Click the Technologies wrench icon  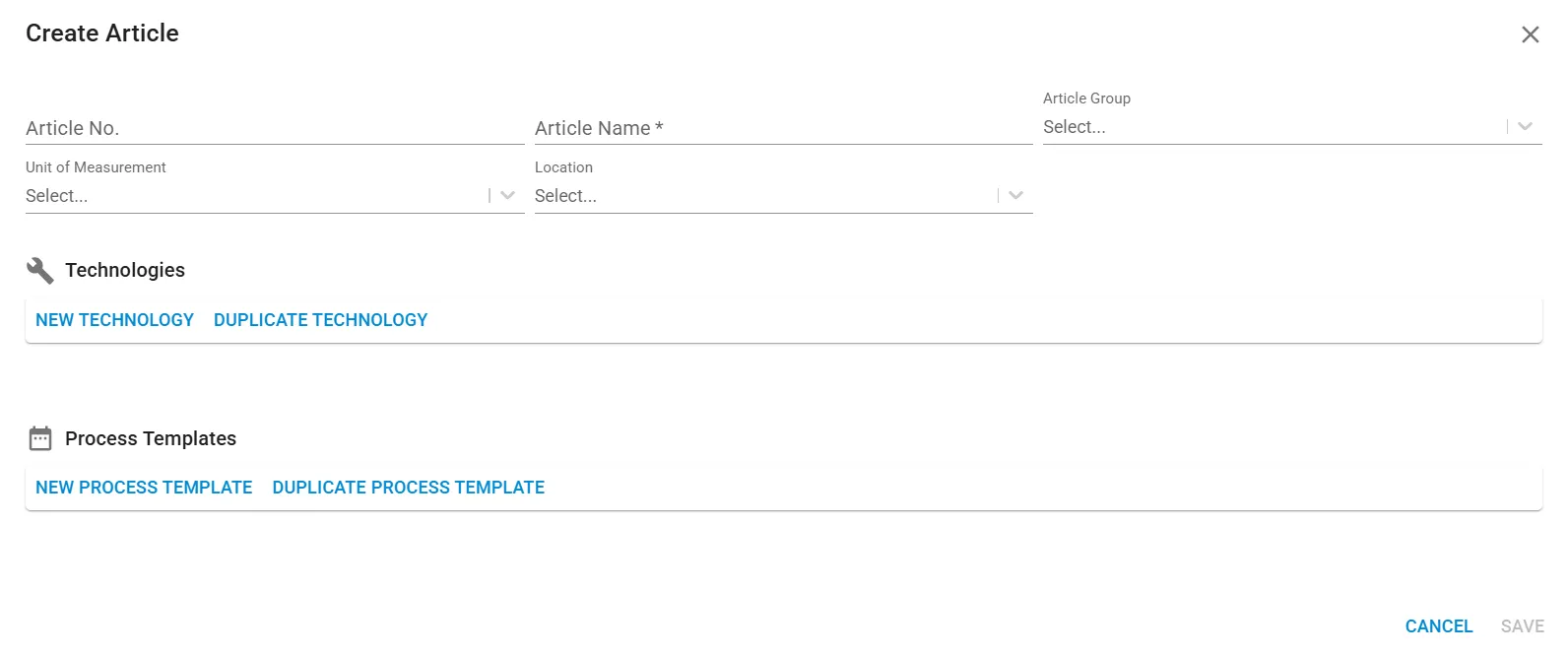pyautogui.click(x=40, y=270)
